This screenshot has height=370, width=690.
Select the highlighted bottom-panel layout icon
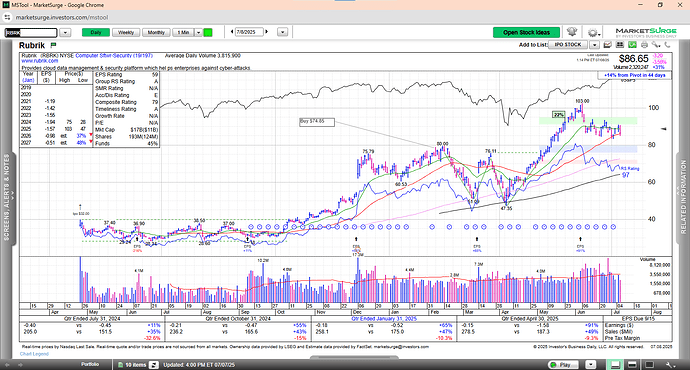tap(615, 365)
